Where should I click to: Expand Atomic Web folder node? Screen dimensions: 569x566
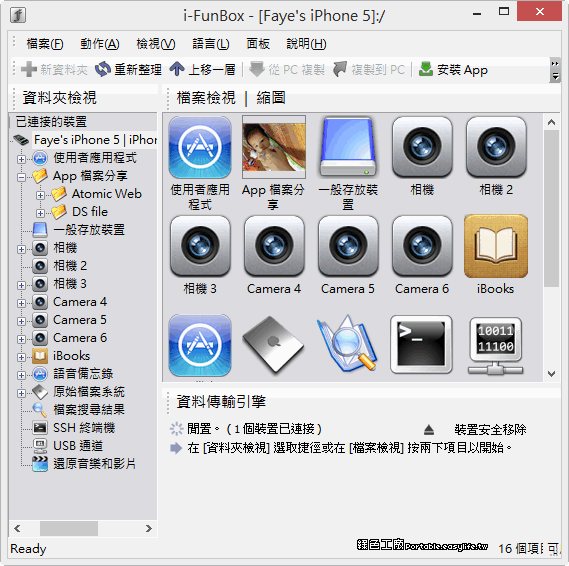click(x=40, y=195)
